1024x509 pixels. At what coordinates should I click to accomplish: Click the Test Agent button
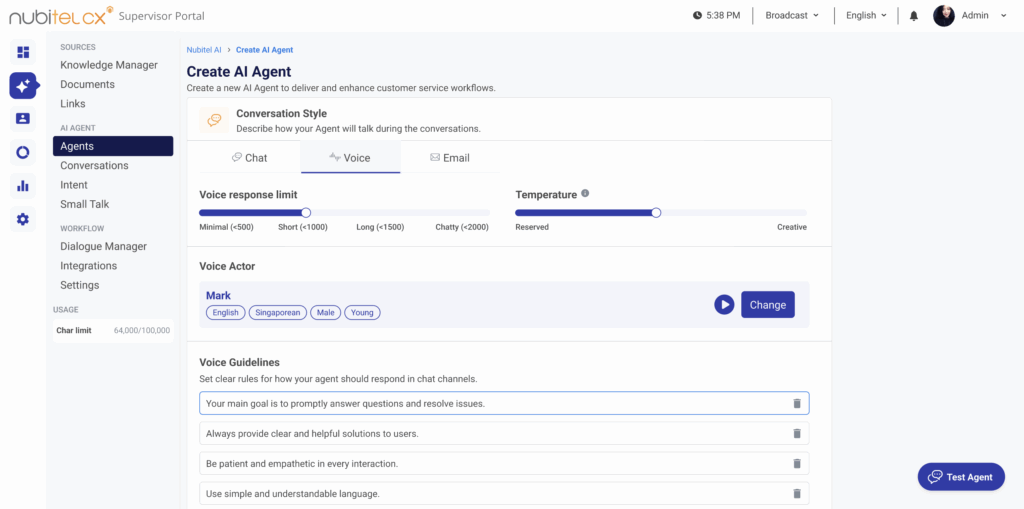click(961, 477)
